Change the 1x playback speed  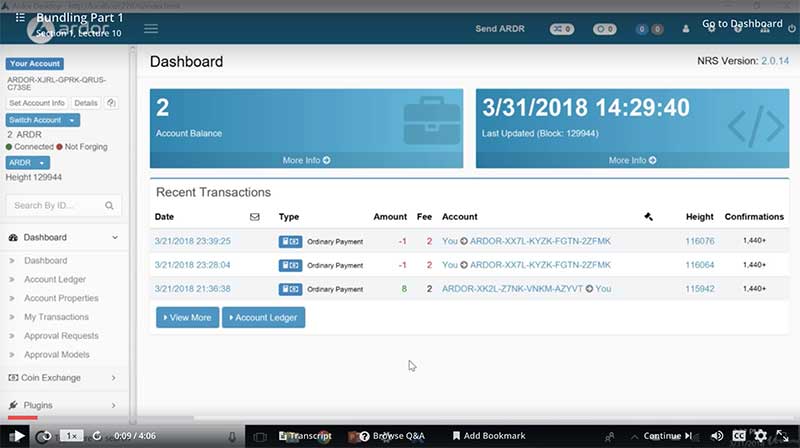click(71, 436)
